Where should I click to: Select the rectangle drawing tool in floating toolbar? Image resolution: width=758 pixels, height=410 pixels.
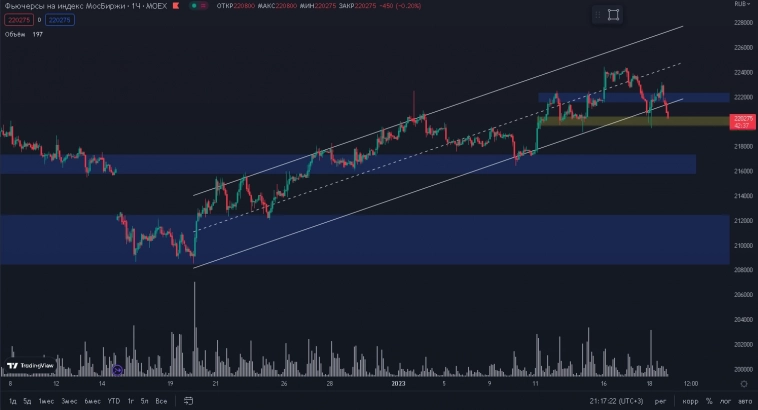[x=613, y=15]
